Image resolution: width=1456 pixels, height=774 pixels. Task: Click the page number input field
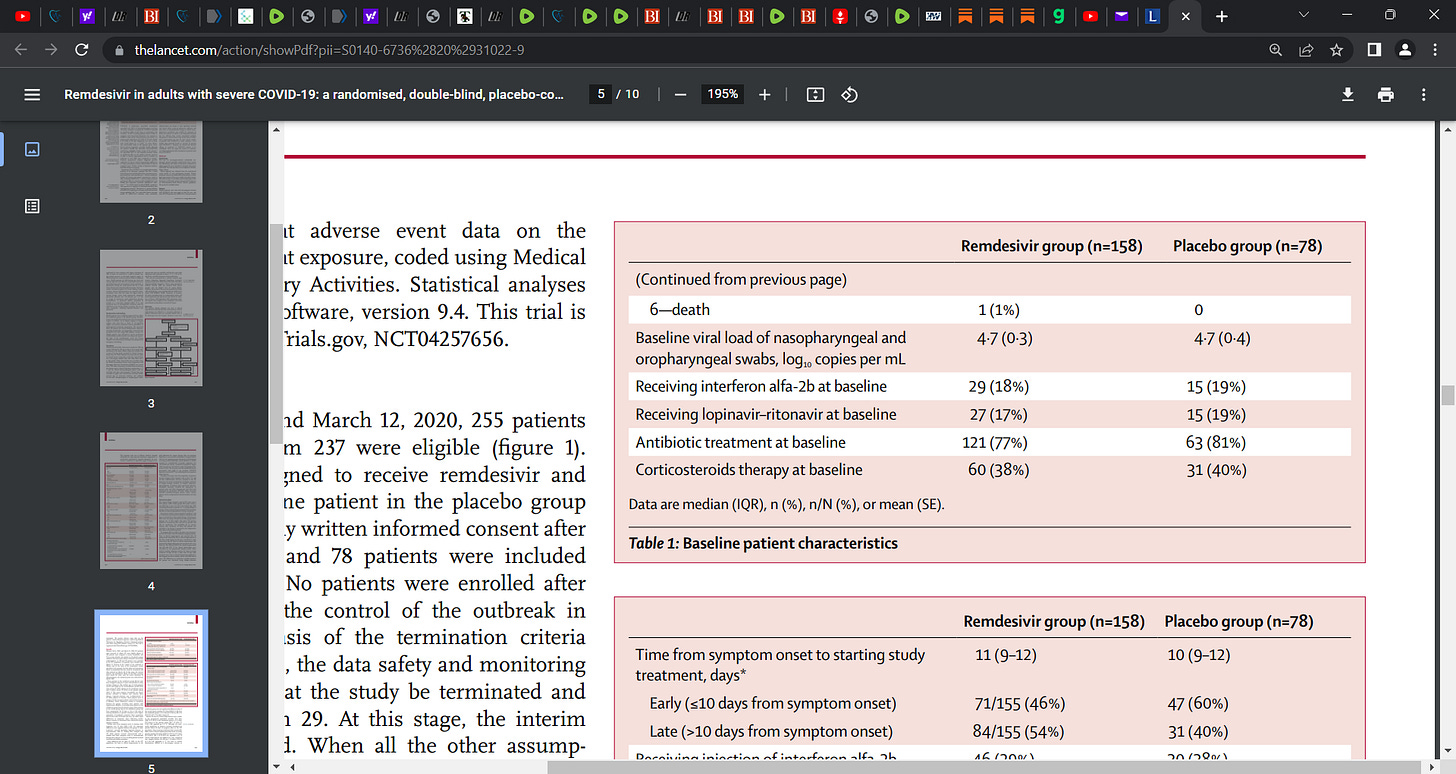coord(601,94)
